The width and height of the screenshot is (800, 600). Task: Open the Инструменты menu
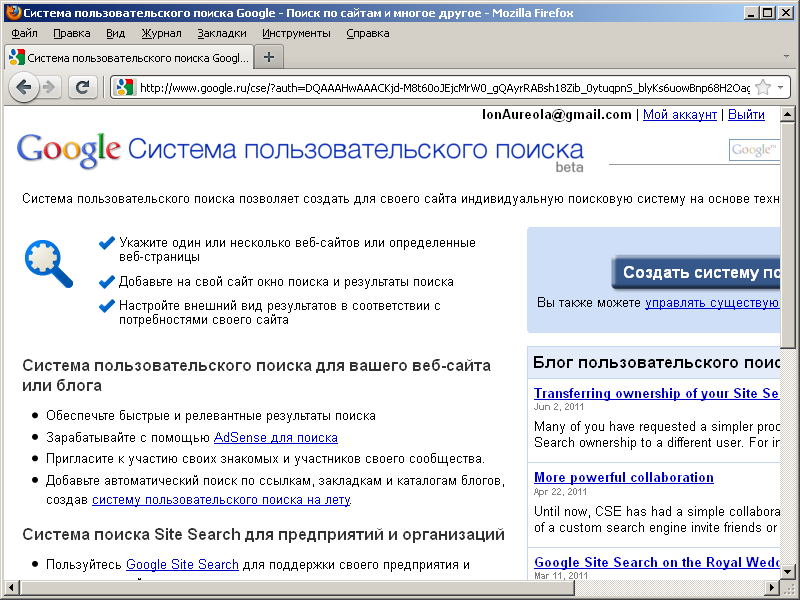click(296, 33)
